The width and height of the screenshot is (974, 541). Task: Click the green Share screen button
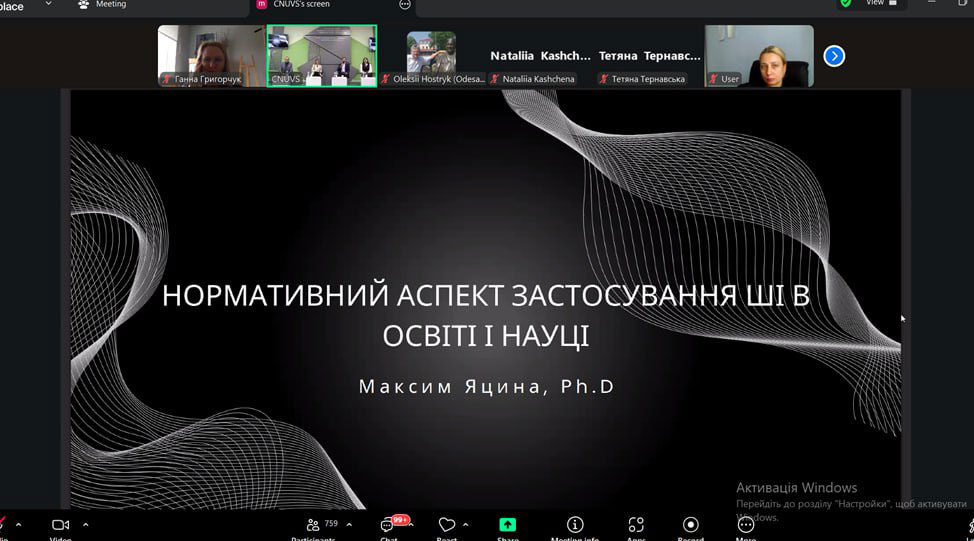(x=508, y=525)
